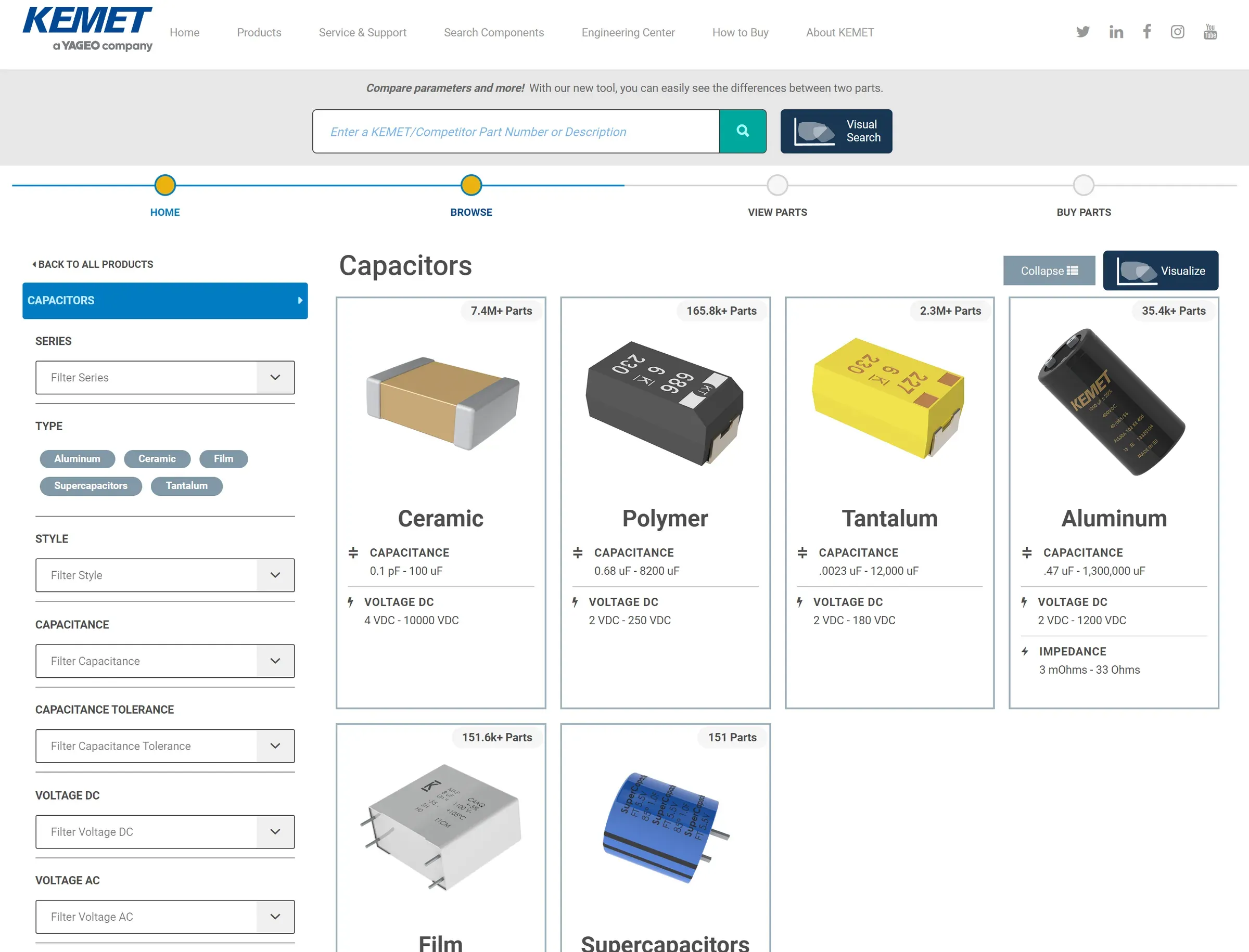Open the Service & Support menu
The height and width of the screenshot is (952, 1249).
pyautogui.click(x=362, y=32)
